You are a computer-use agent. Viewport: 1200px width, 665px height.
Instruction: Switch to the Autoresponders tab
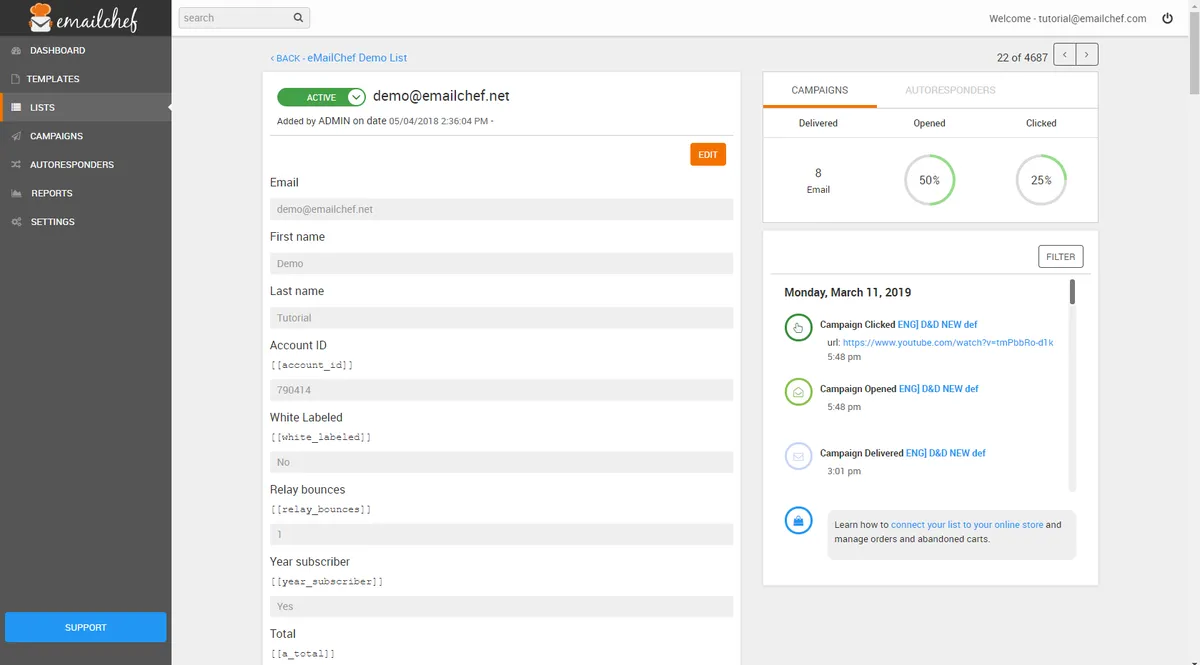click(x=950, y=90)
